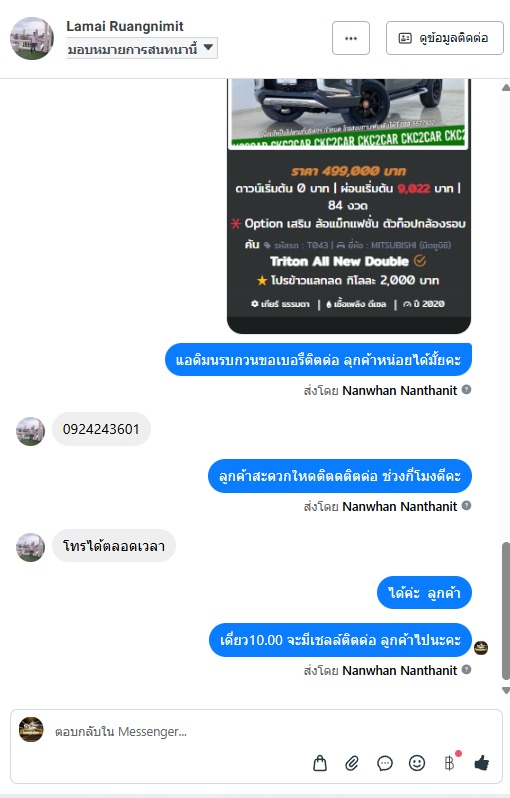Send a thumbs-up like

pyautogui.click(x=481, y=762)
